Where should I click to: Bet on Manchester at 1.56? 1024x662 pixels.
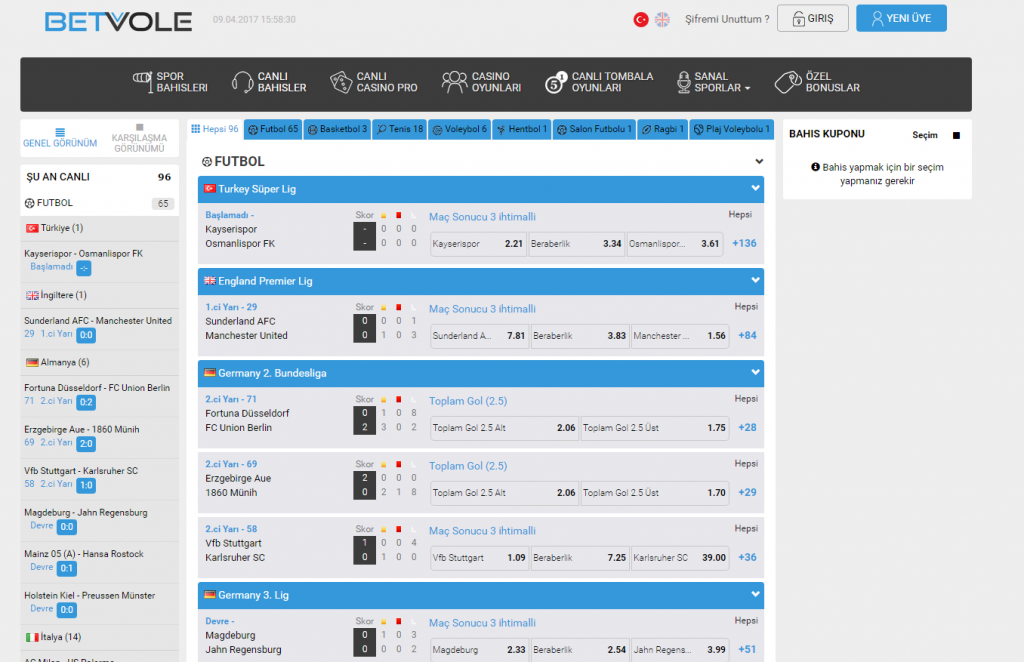pos(680,336)
